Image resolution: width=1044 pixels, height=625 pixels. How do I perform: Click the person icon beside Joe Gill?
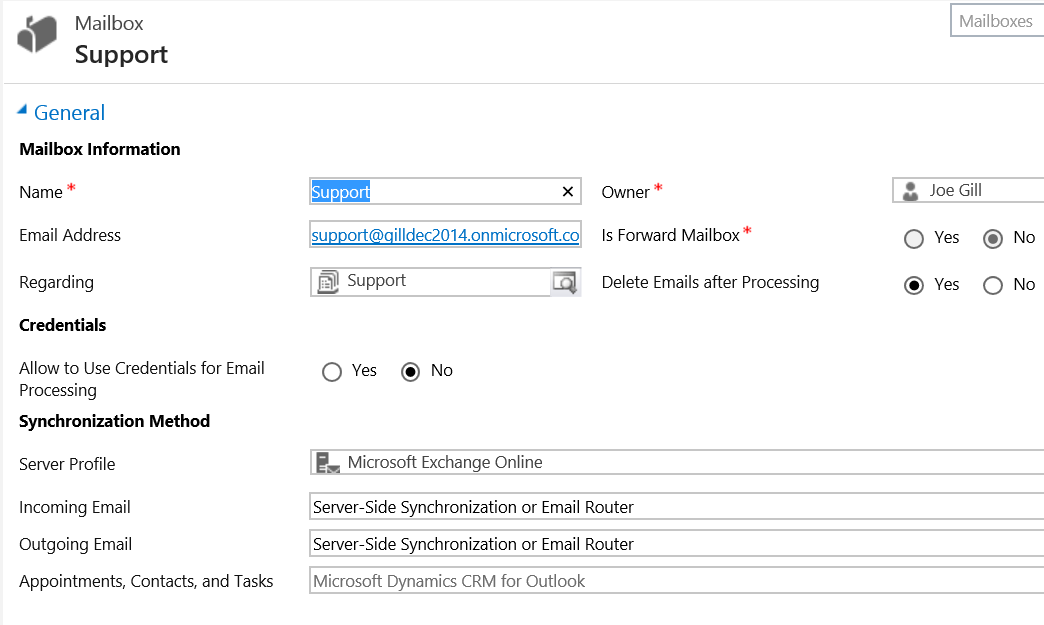pyautogui.click(x=910, y=189)
